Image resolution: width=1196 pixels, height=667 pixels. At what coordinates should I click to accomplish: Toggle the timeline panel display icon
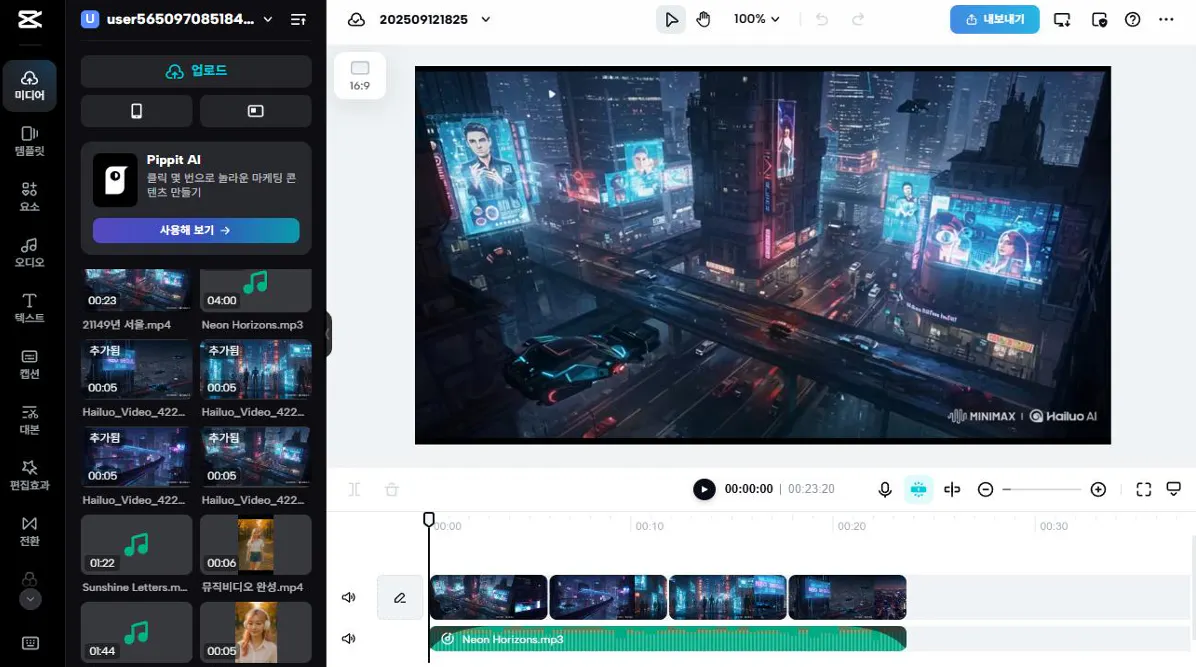(1174, 489)
